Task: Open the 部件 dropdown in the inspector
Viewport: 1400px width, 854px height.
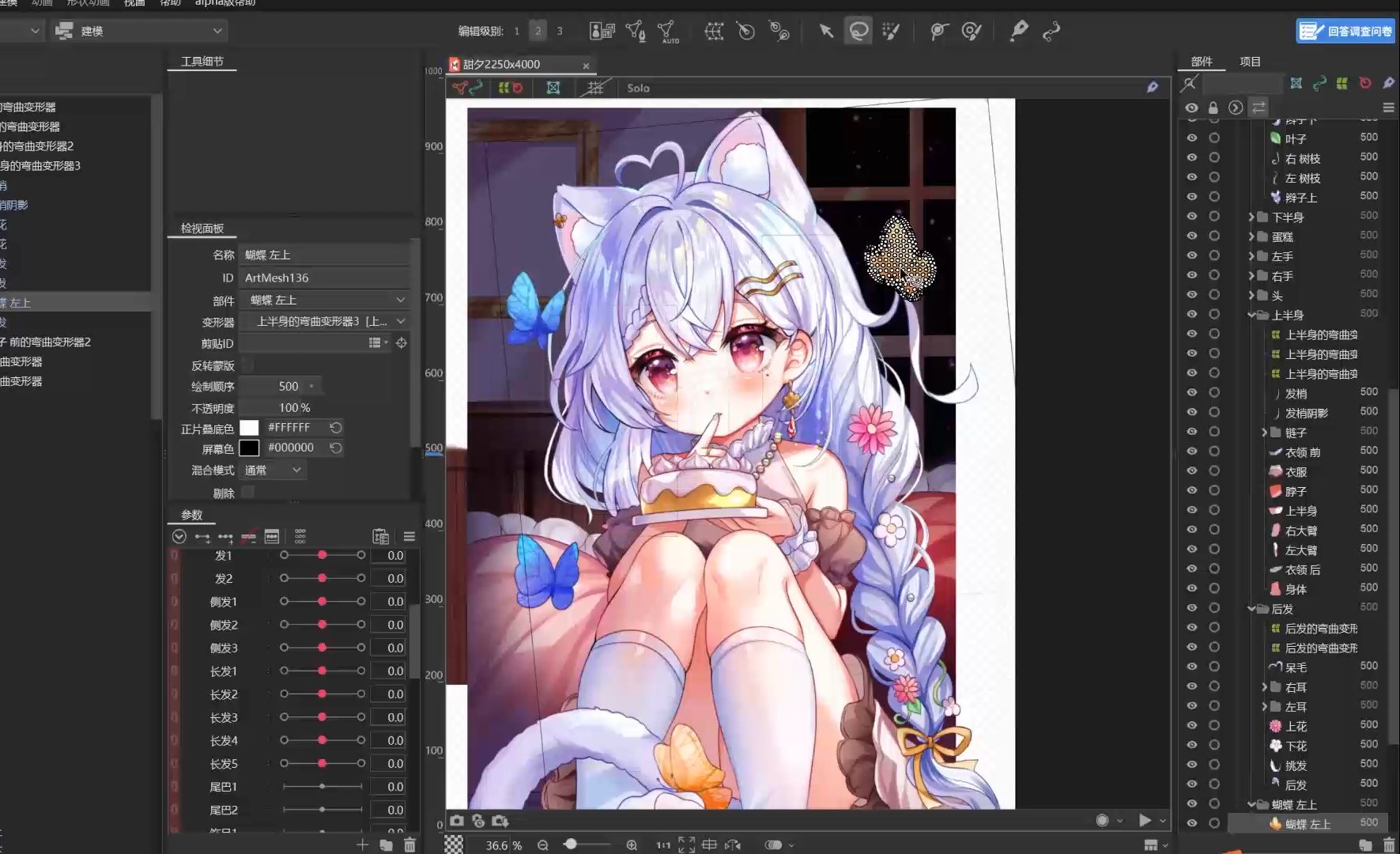Action: [x=325, y=300]
